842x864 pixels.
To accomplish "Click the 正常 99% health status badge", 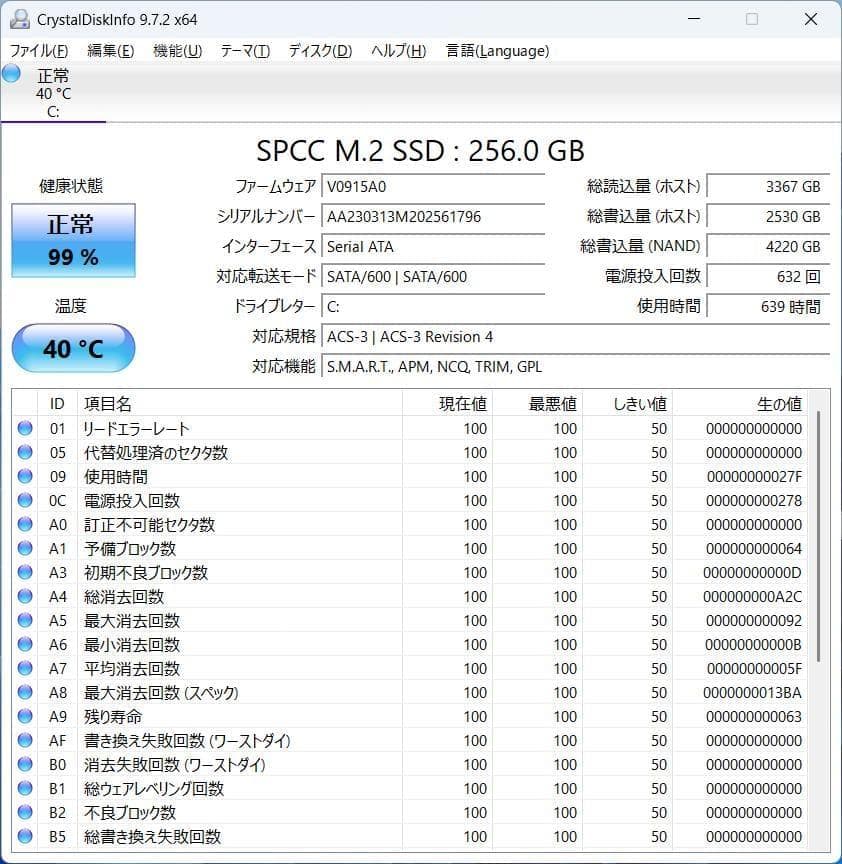I will [x=72, y=240].
